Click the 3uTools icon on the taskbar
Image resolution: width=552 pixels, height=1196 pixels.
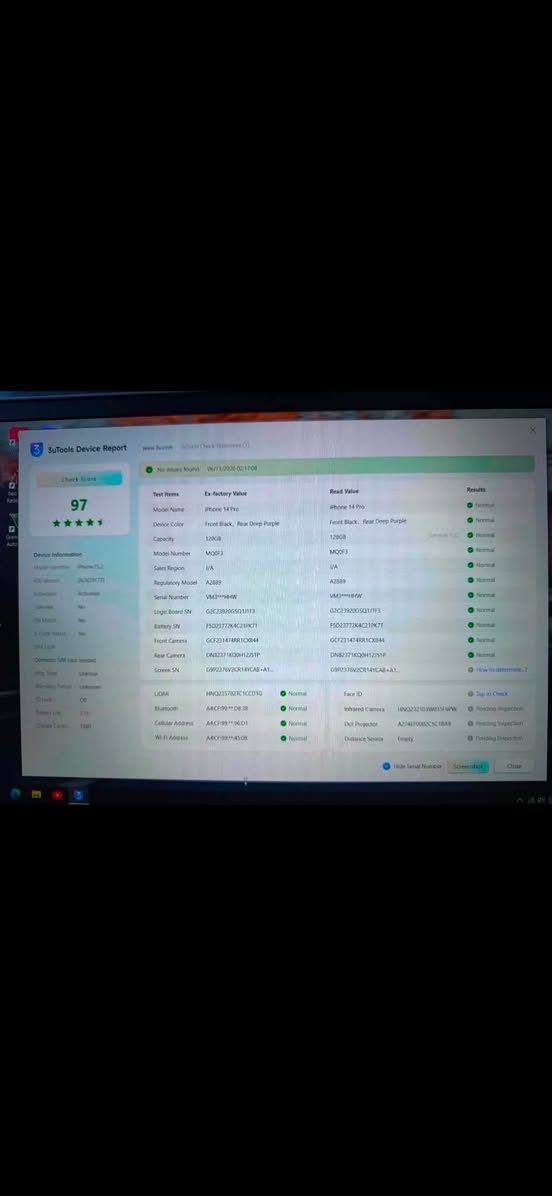[78, 795]
